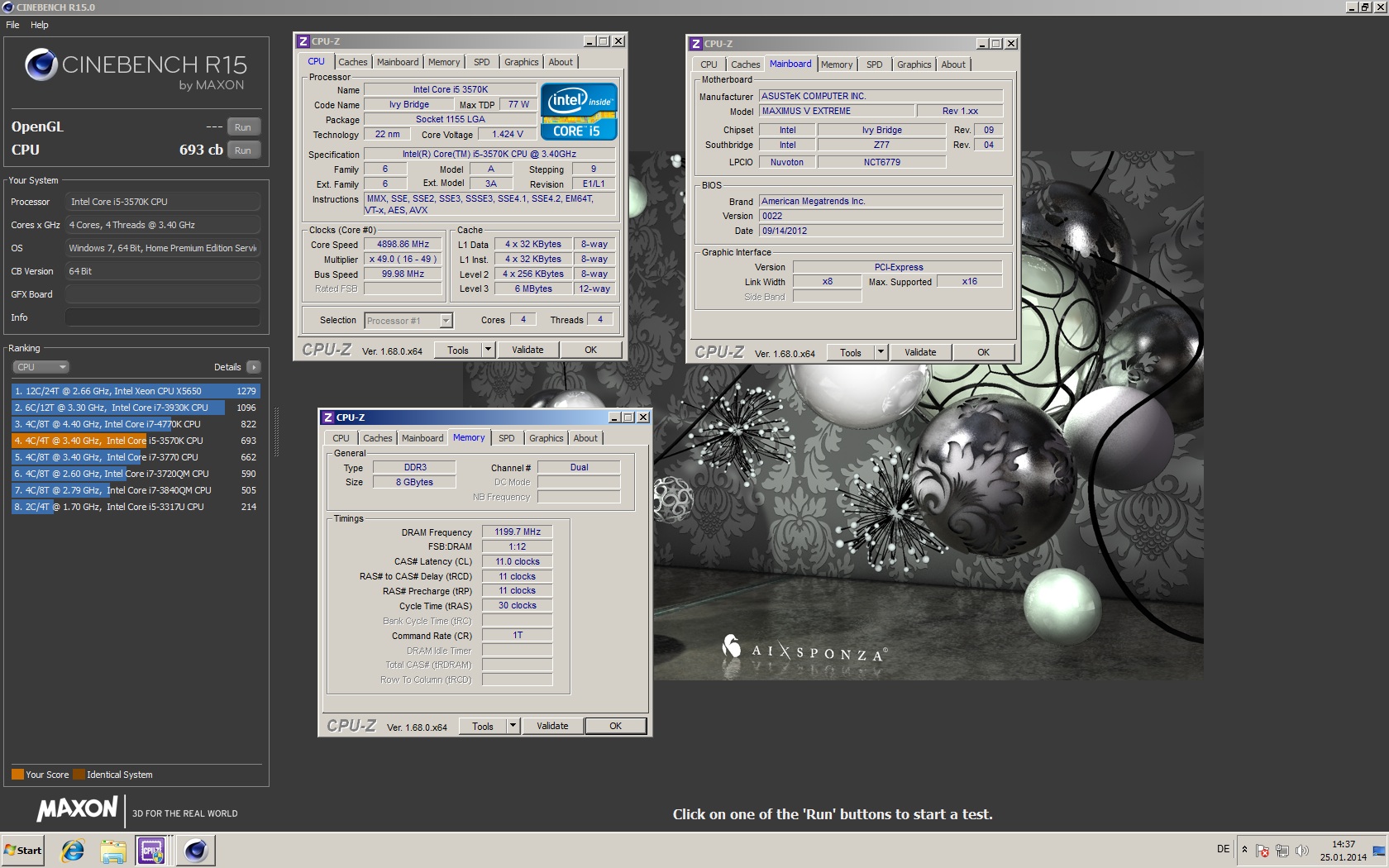
Task: Select ranking row Core i5-3317U CPU
Action: (x=136, y=507)
